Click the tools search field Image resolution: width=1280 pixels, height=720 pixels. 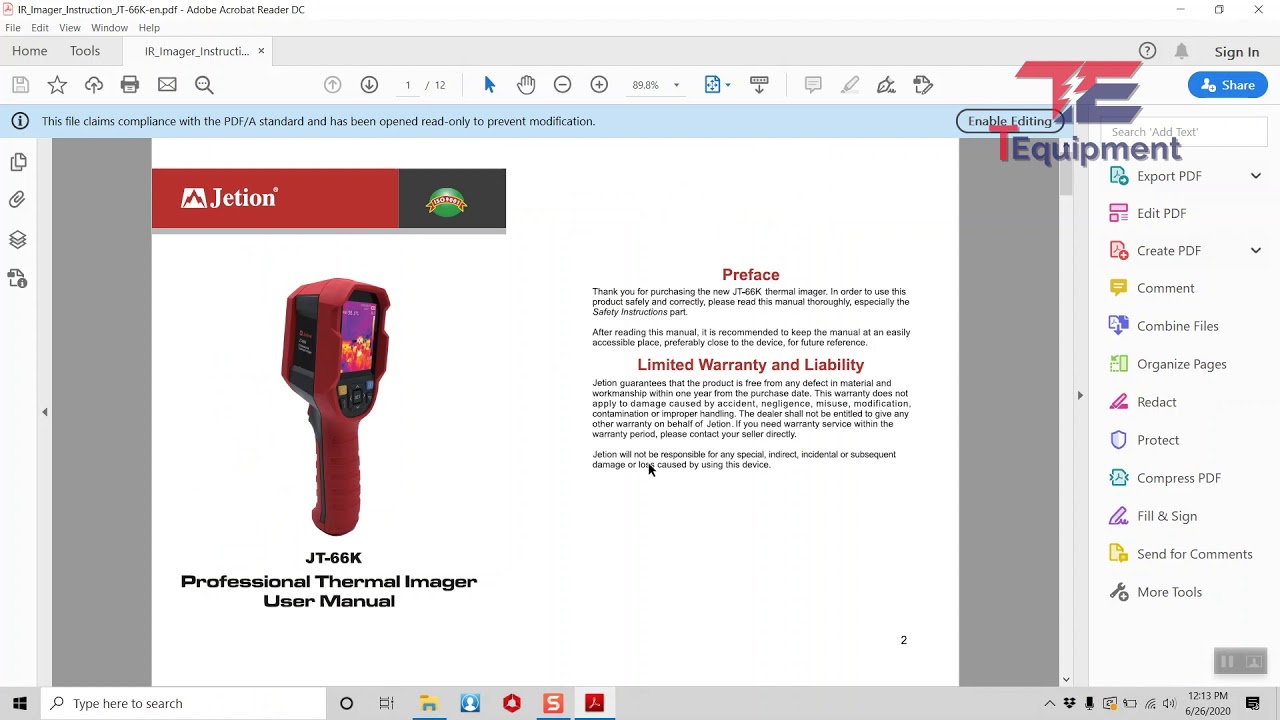coord(1184,132)
